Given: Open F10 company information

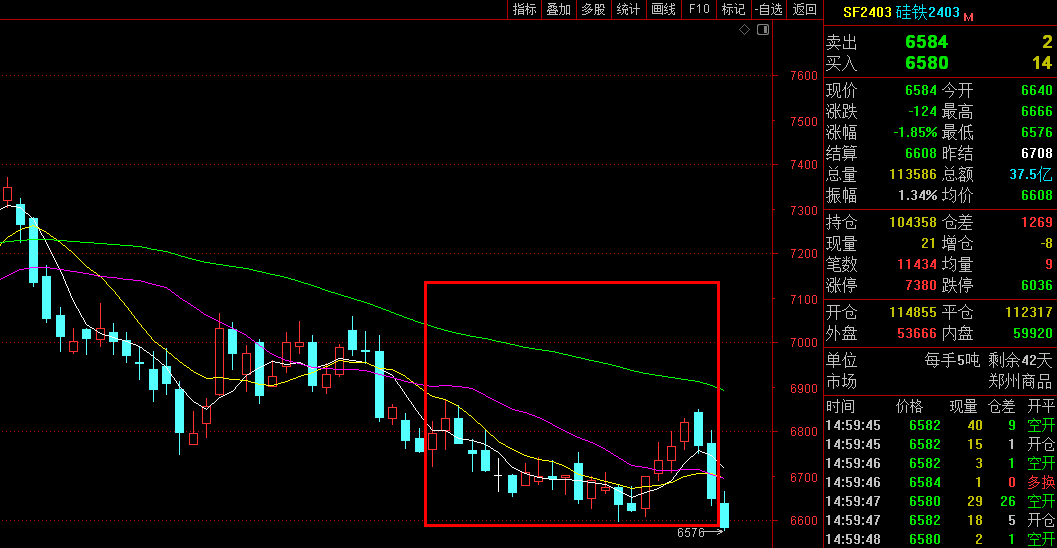Looking at the screenshot, I should (x=699, y=9).
